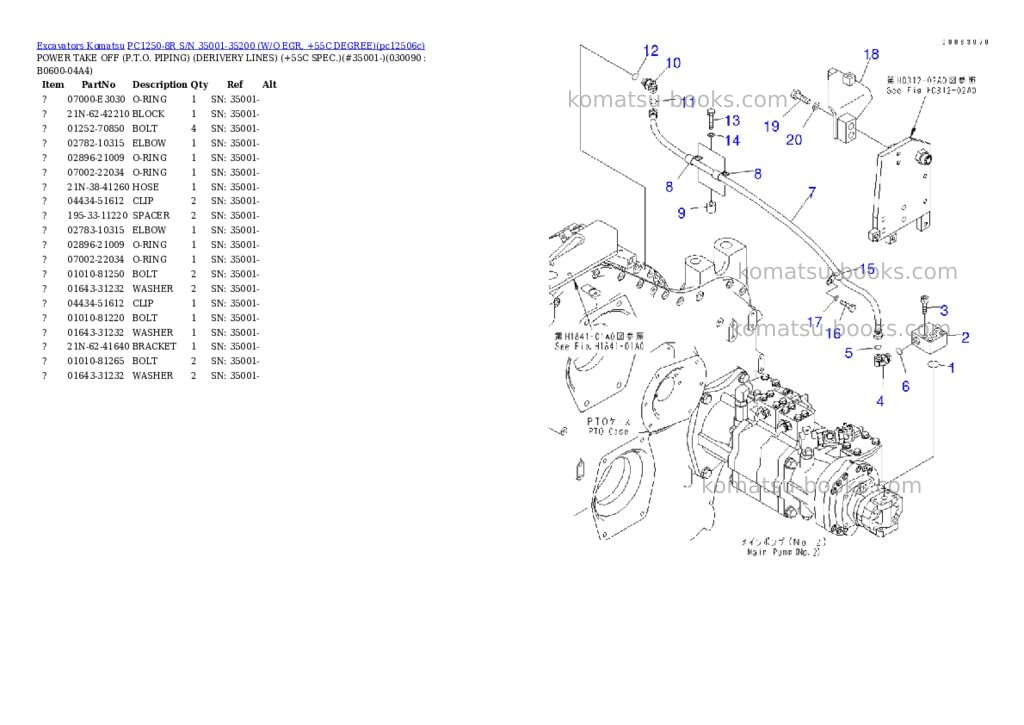
Task: Select part number 21N-38-41260
Action: point(98,187)
